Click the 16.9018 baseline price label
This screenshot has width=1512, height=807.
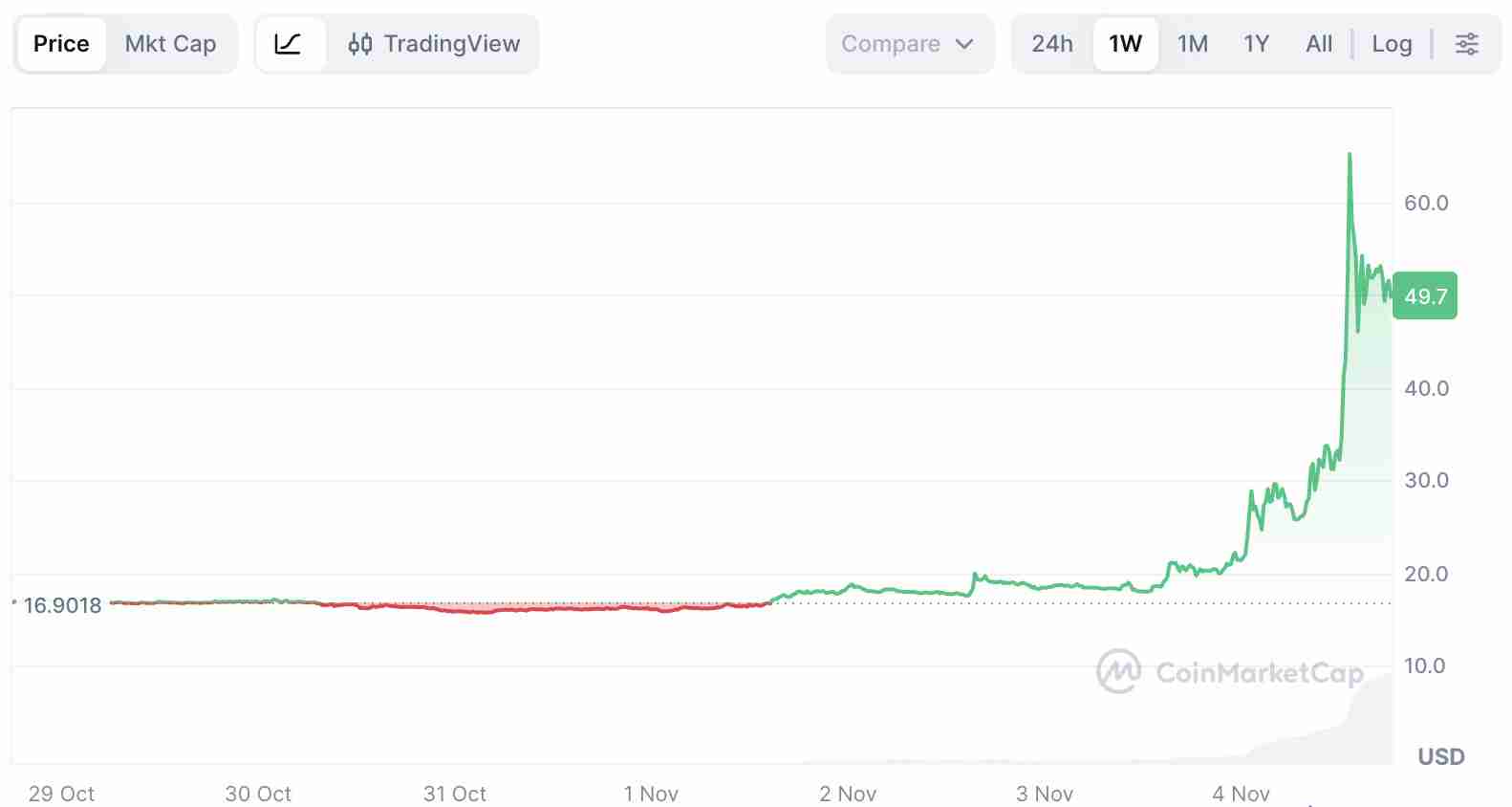coord(62,605)
